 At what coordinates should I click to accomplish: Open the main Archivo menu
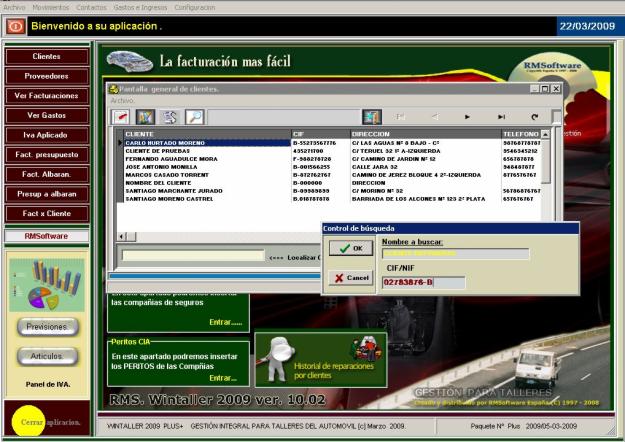[14, 7]
